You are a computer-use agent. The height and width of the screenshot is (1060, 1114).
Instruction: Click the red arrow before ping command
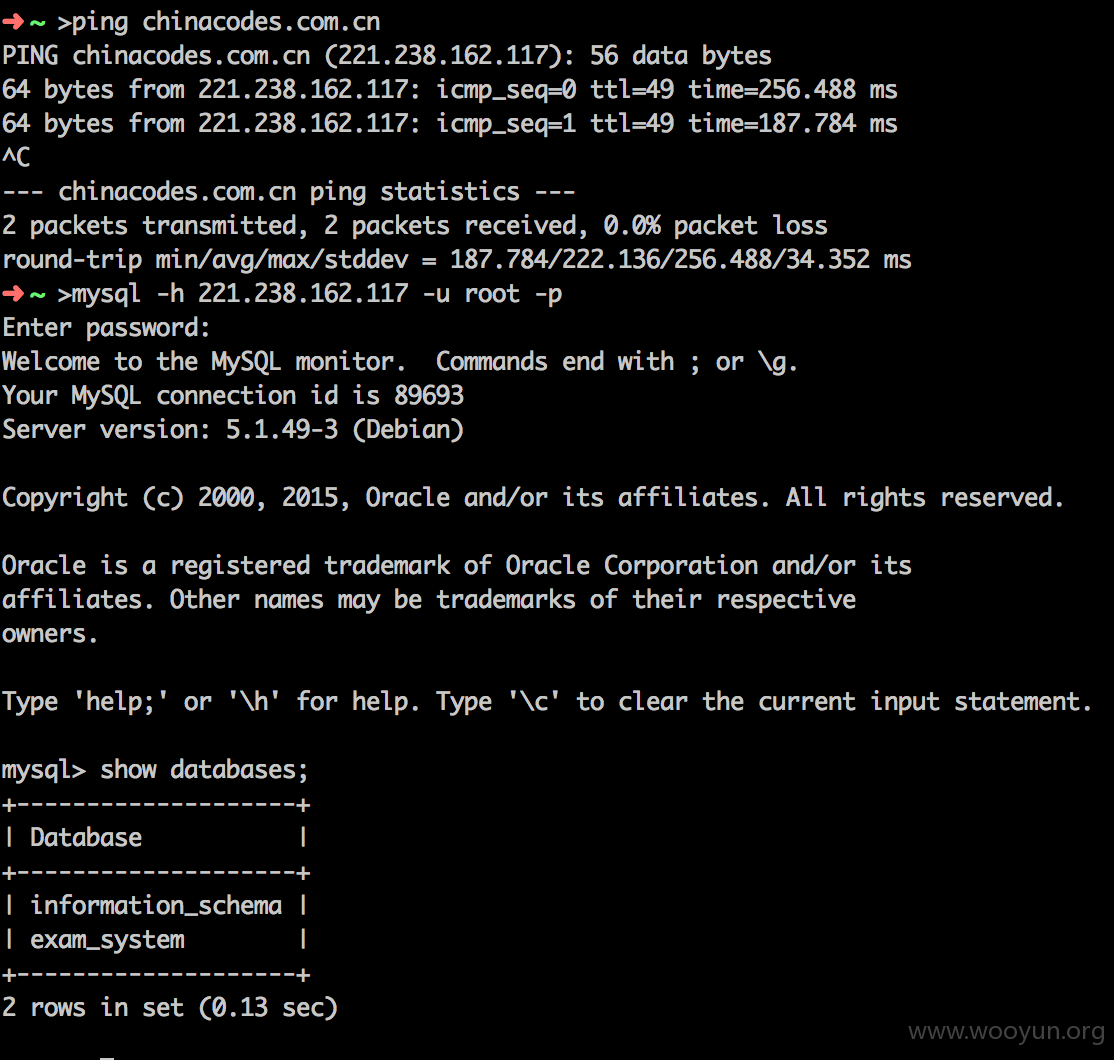(x=13, y=22)
